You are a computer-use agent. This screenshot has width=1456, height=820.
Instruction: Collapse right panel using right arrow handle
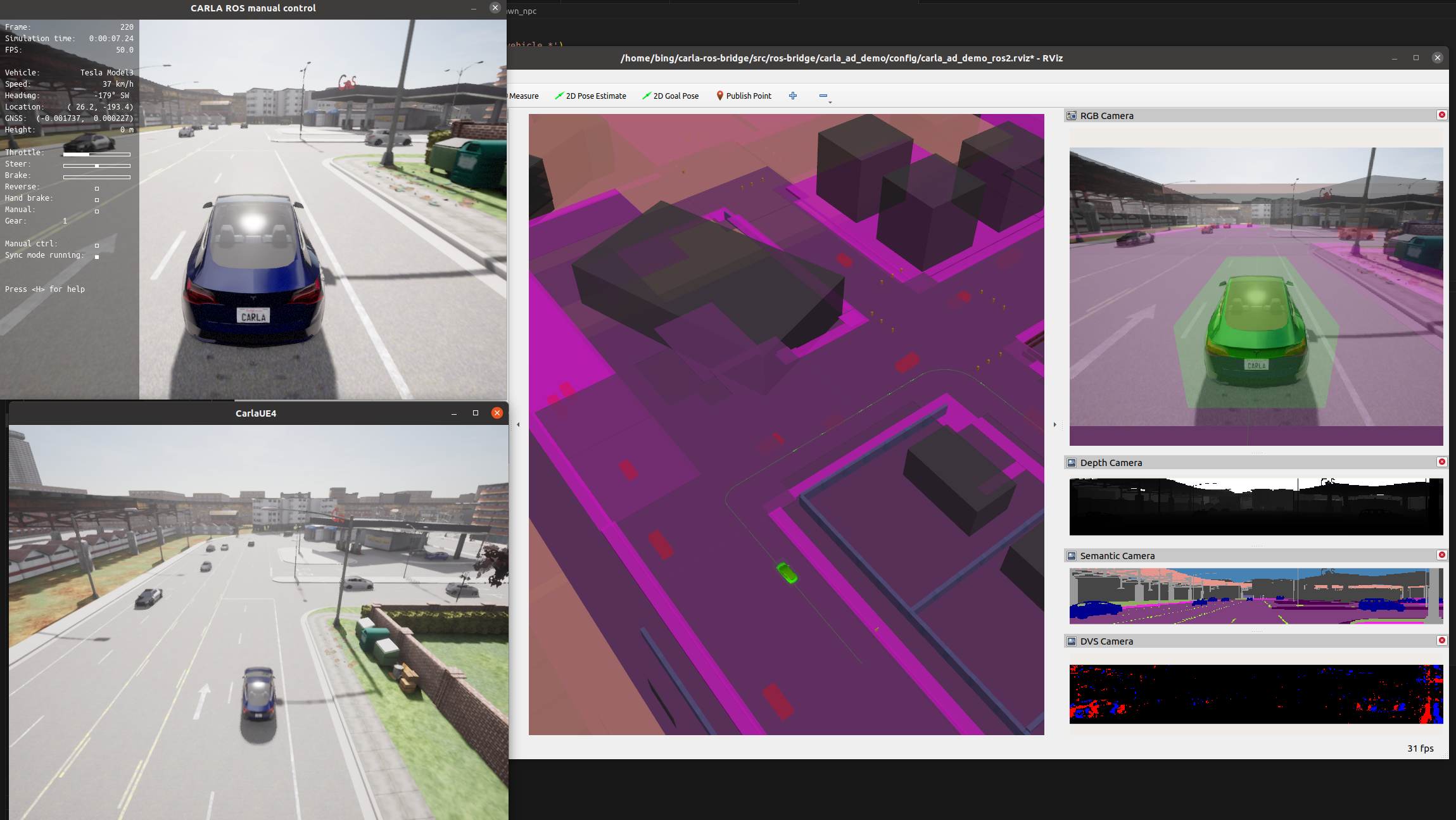click(x=1054, y=425)
